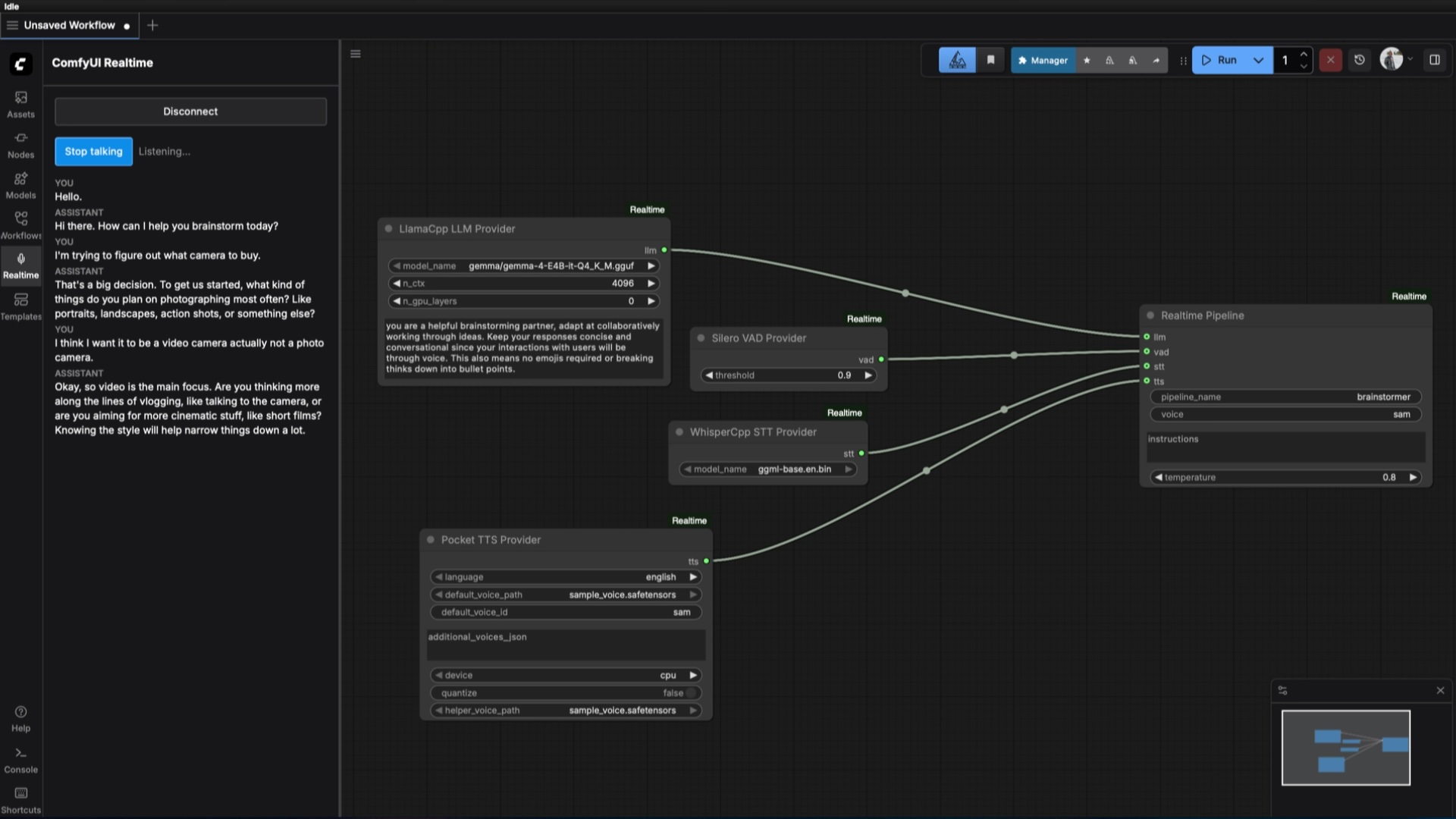
Task: Open the ComfyUI logo menu
Action: pos(20,64)
